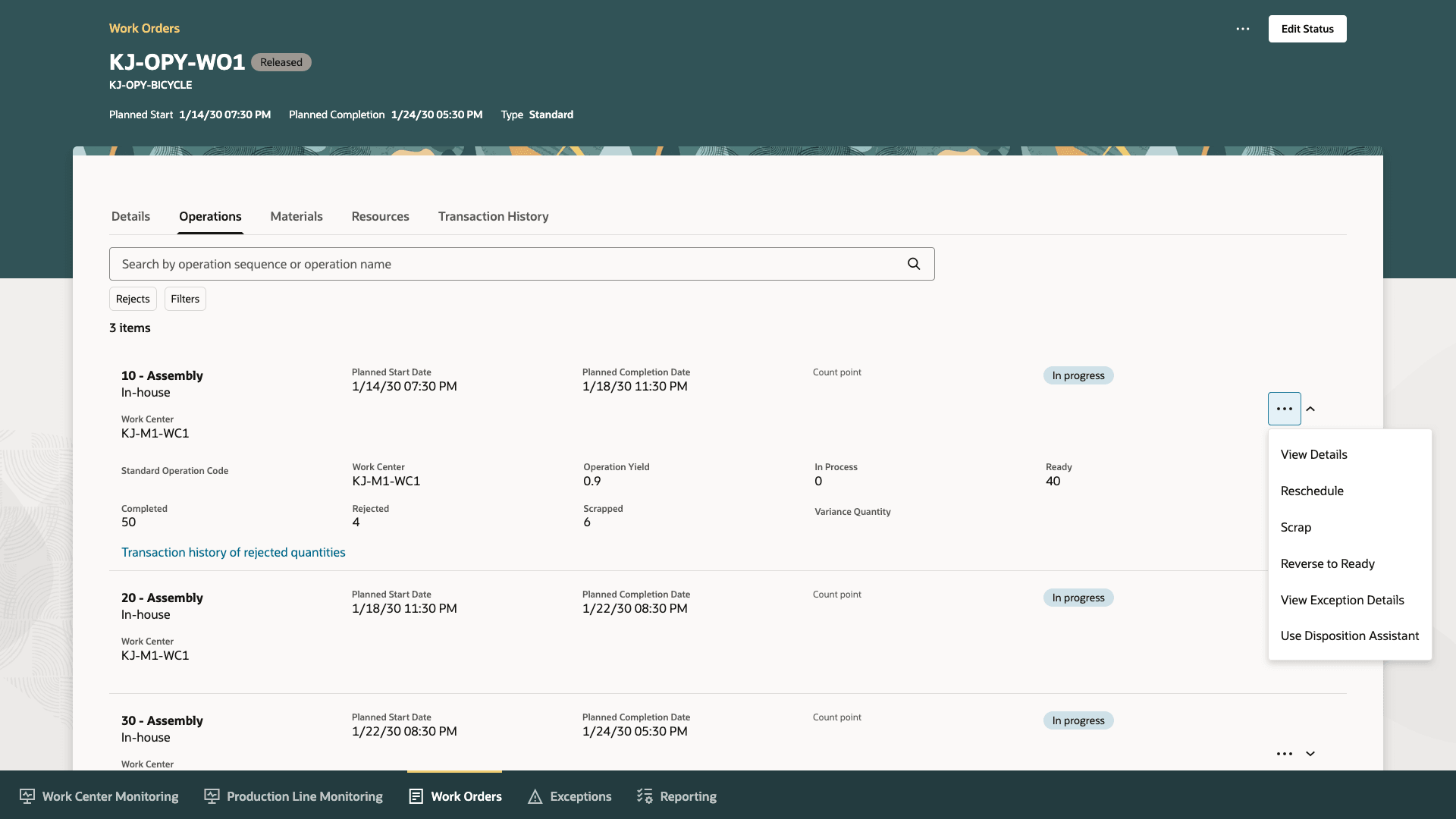Choose Reverse to Ready in the menu
This screenshot has width=1456, height=819.
click(x=1327, y=563)
